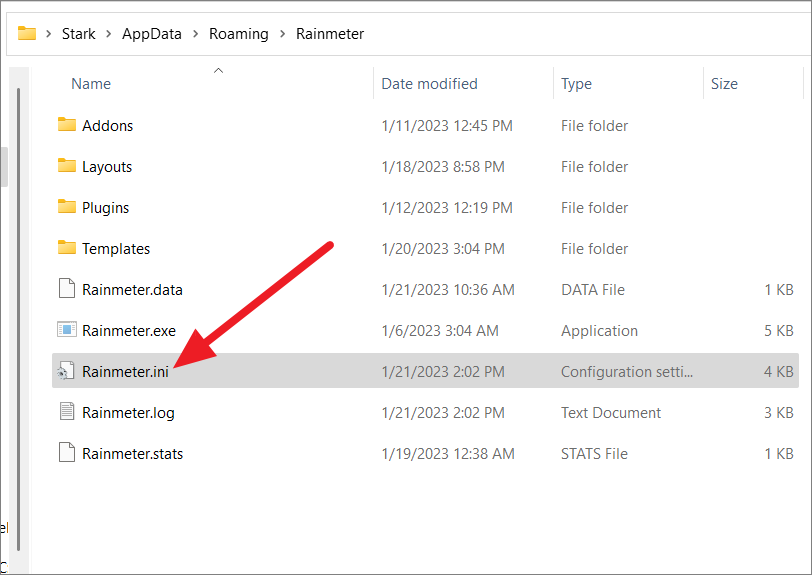Click the 5 KB size cell
The width and height of the screenshot is (812, 575).
tap(779, 330)
